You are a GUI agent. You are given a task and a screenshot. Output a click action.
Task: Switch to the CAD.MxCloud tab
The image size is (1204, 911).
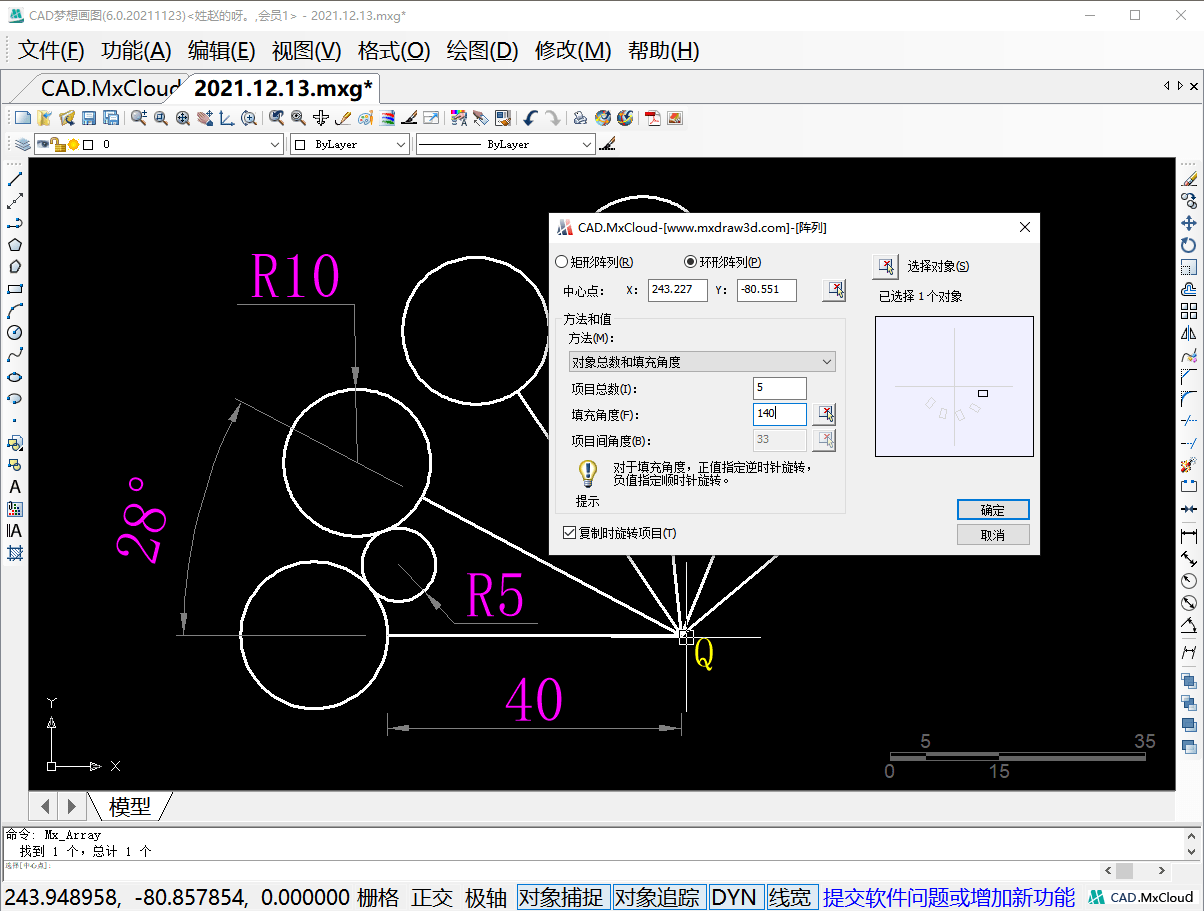pos(108,88)
